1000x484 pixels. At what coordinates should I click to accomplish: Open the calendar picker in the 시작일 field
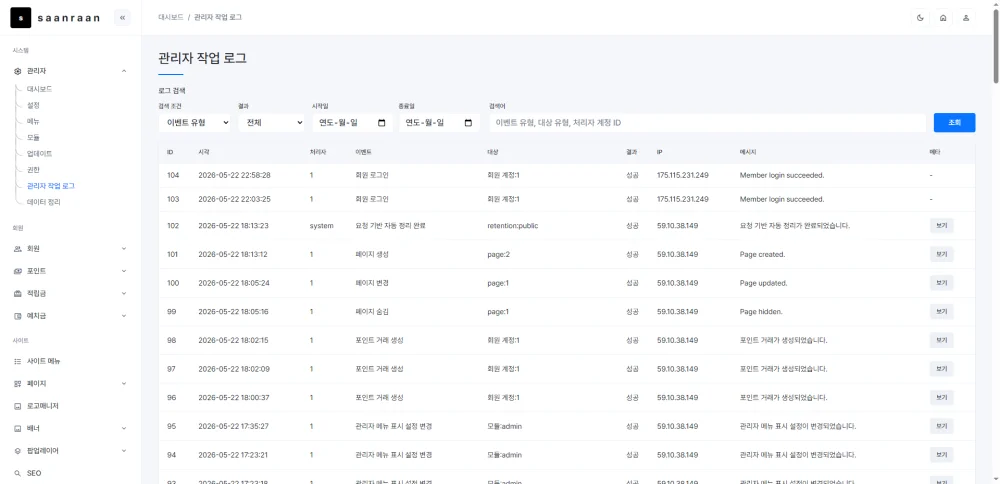point(381,123)
